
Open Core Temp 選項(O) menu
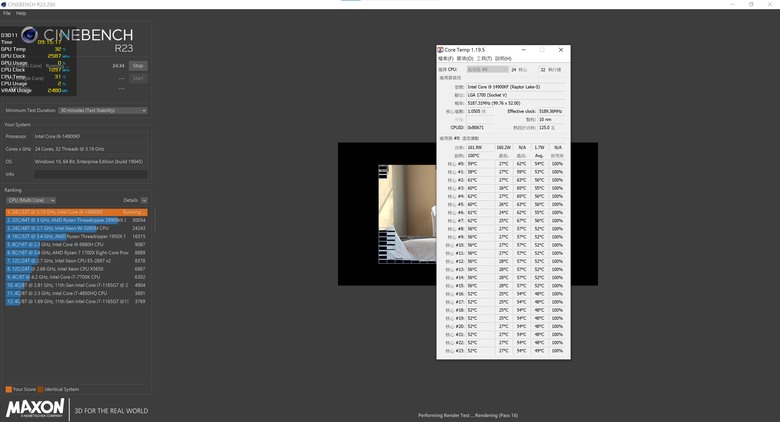[465, 59]
